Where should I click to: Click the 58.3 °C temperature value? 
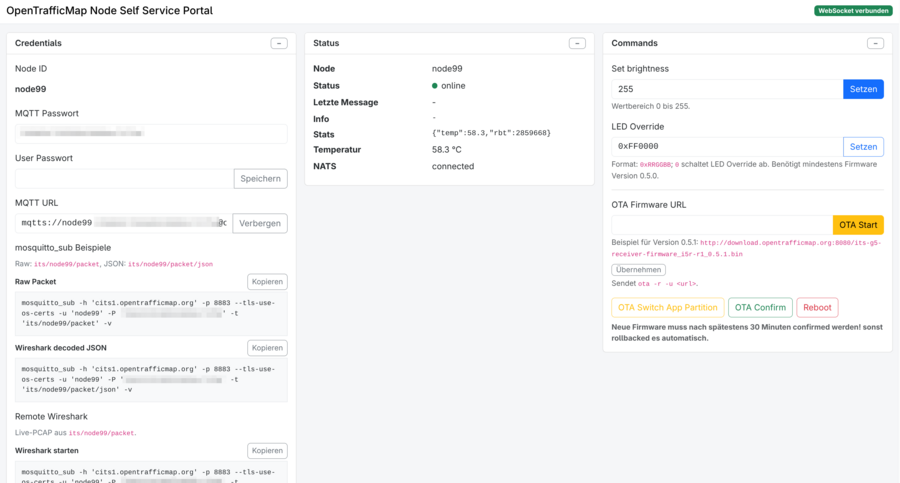point(447,150)
